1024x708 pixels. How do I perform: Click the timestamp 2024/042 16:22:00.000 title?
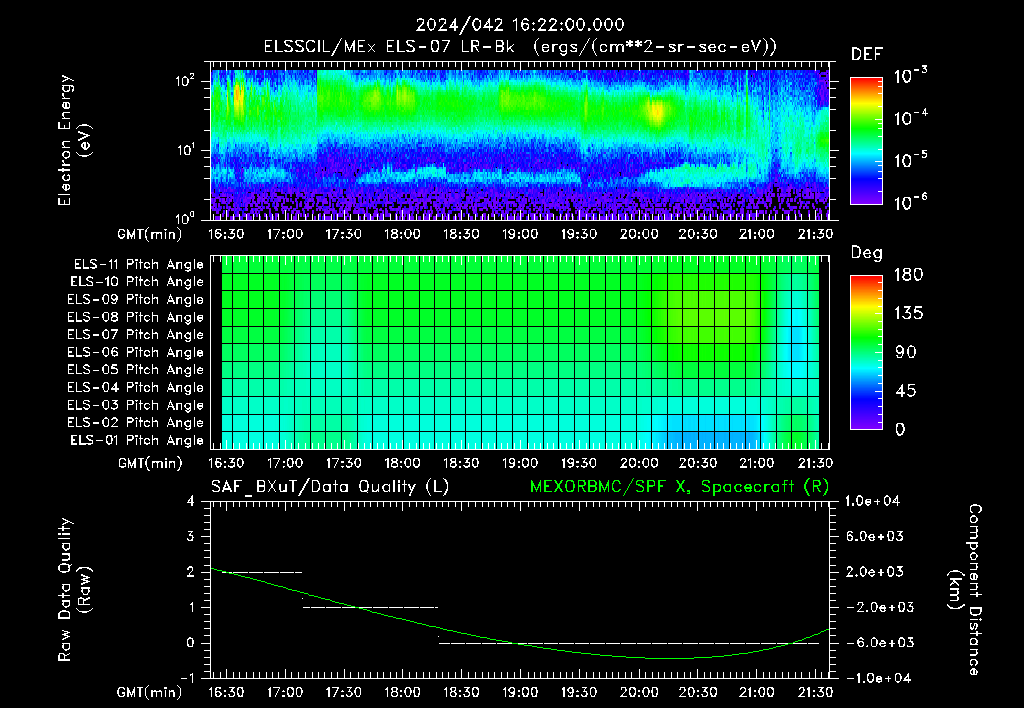[520, 25]
